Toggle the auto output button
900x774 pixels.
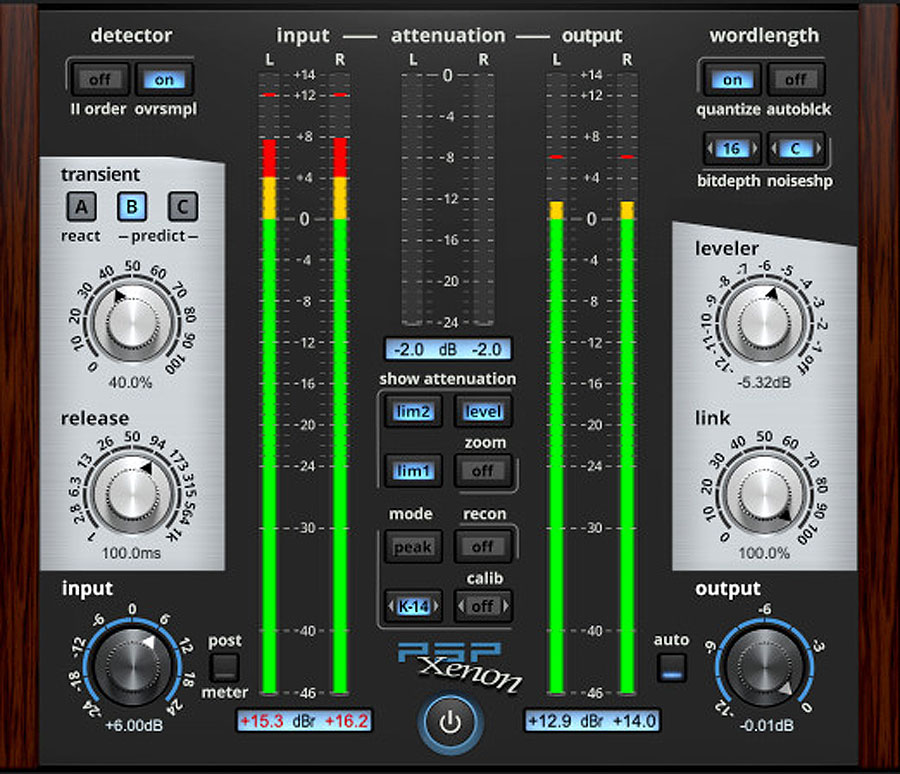click(x=672, y=667)
